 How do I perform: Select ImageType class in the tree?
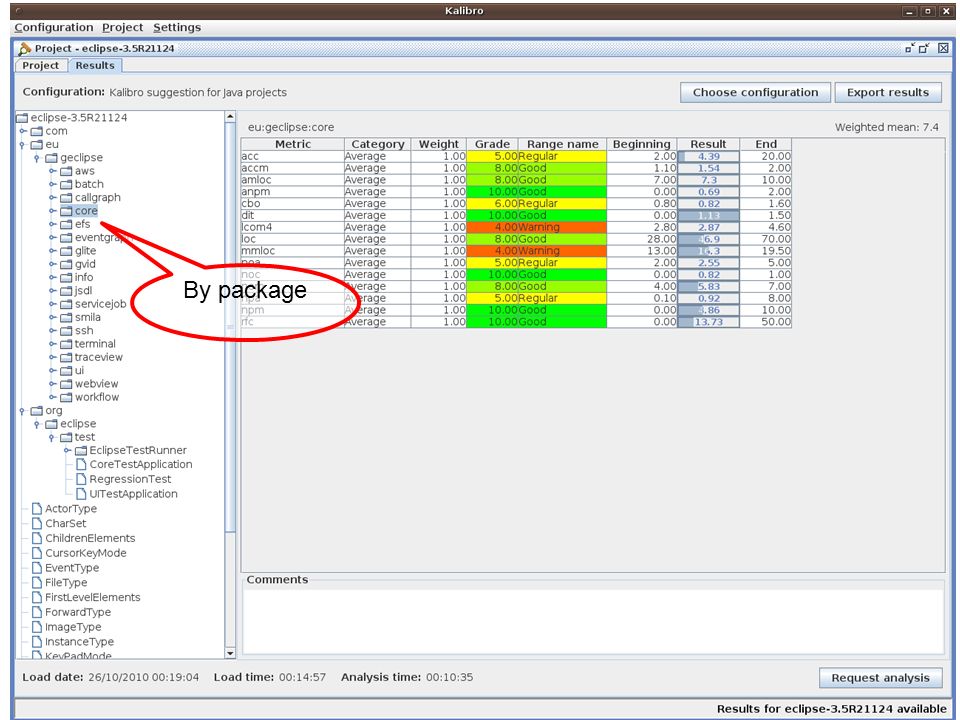coord(73,627)
